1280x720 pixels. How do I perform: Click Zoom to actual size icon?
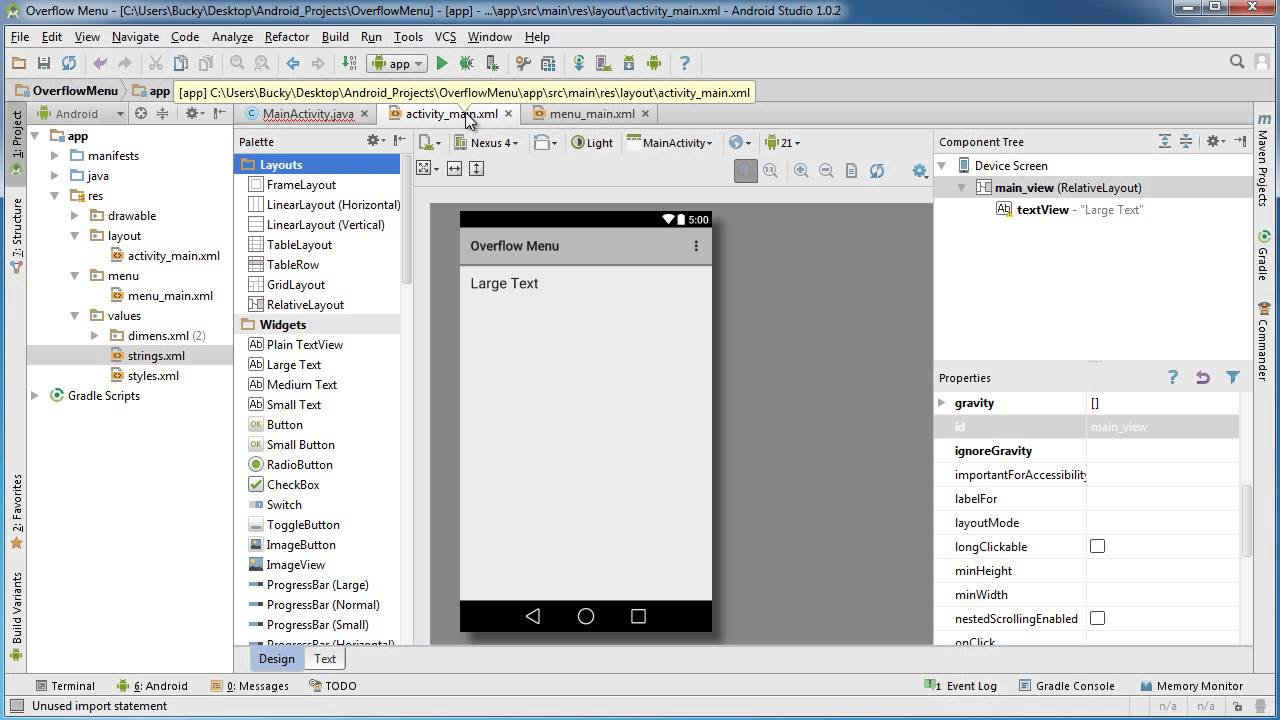770,171
